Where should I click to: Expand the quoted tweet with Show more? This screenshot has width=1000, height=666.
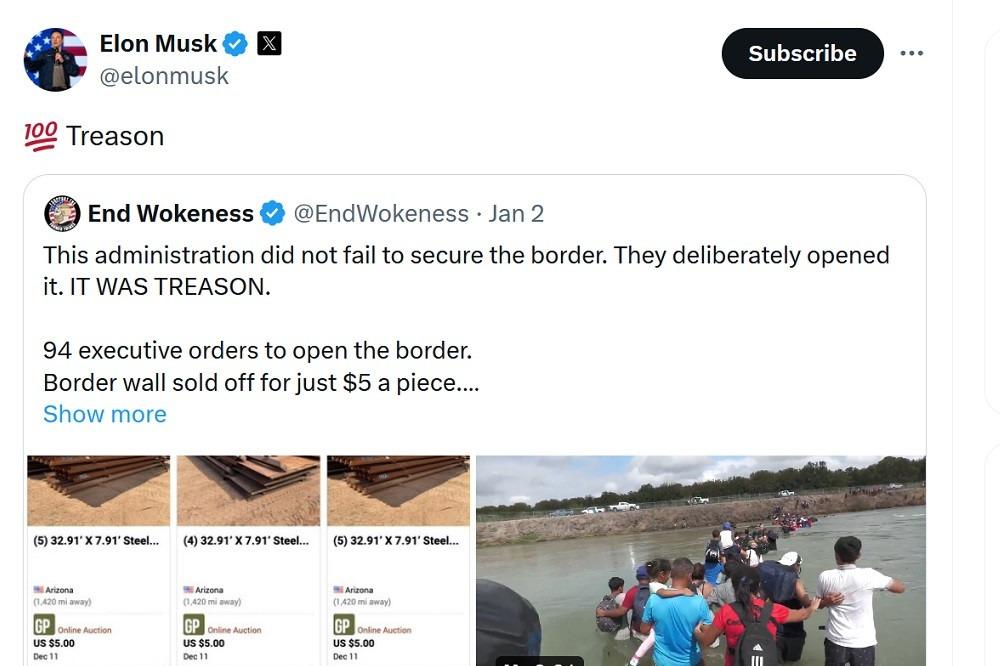click(x=104, y=414)
